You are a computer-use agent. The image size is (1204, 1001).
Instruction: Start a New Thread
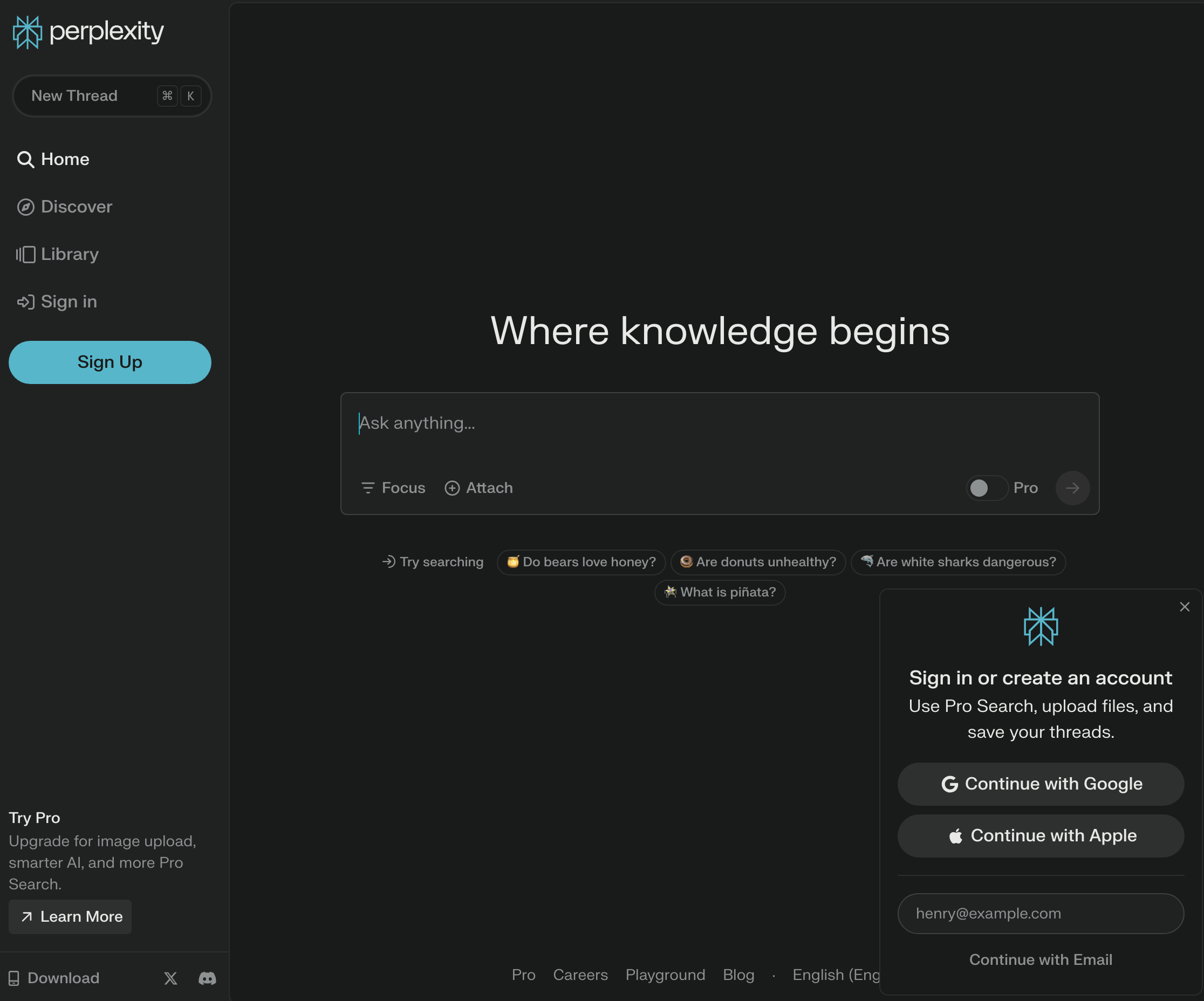tap(112, 96)
